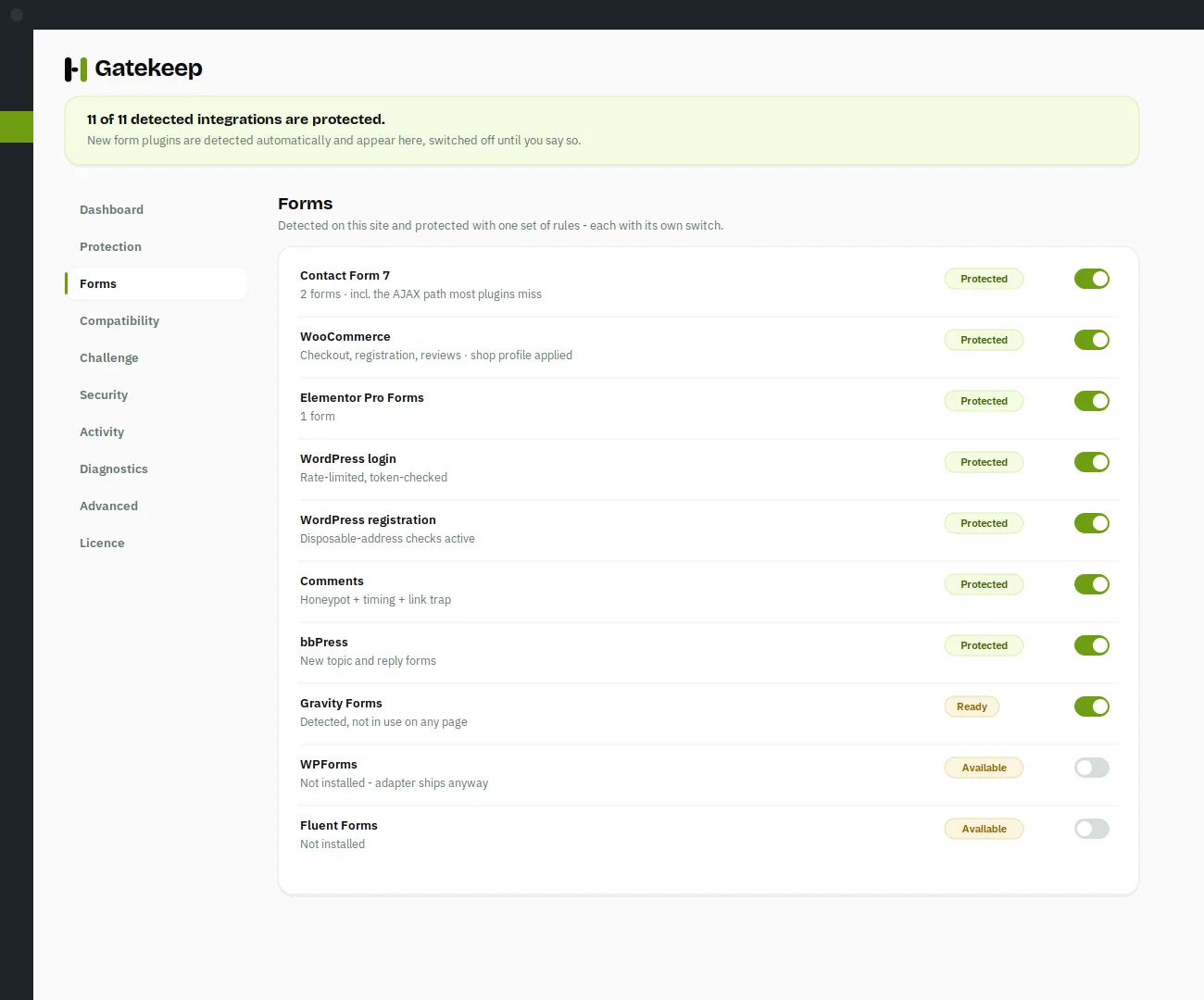The image size is (1204, 1000).
Task: Click Gravity Forms row title
Action: pyautogui.click(x=341, y=704)
